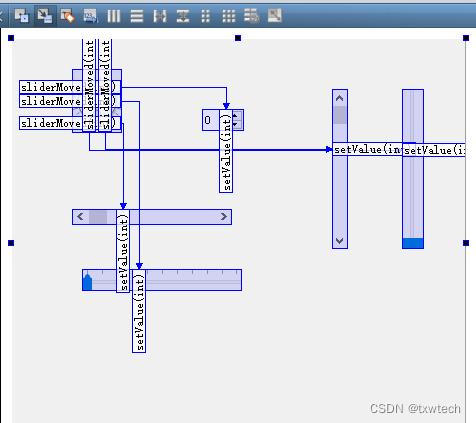Lay out horizontally in splitter
476x423 pixels.
pos(160,16)
